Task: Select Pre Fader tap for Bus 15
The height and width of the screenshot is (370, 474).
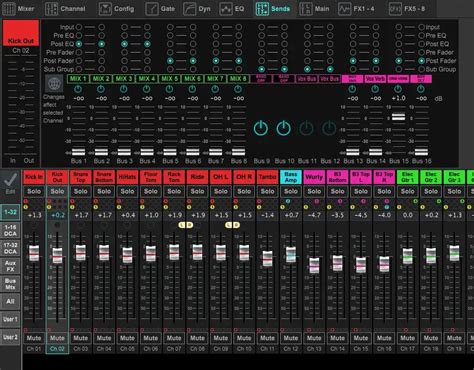Action: point(399,52)
